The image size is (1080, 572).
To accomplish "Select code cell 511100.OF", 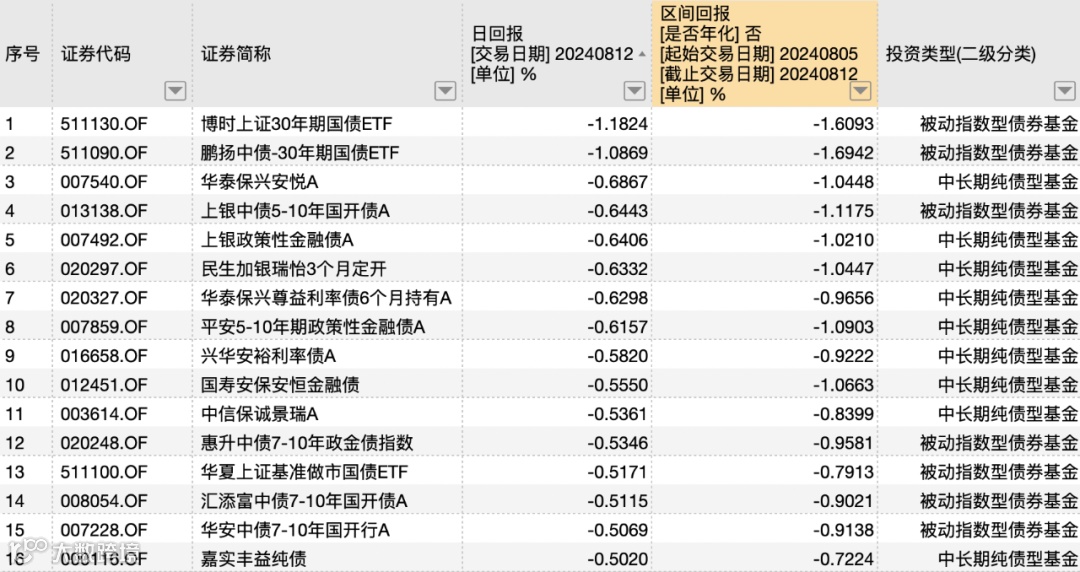I will (104, 472).
